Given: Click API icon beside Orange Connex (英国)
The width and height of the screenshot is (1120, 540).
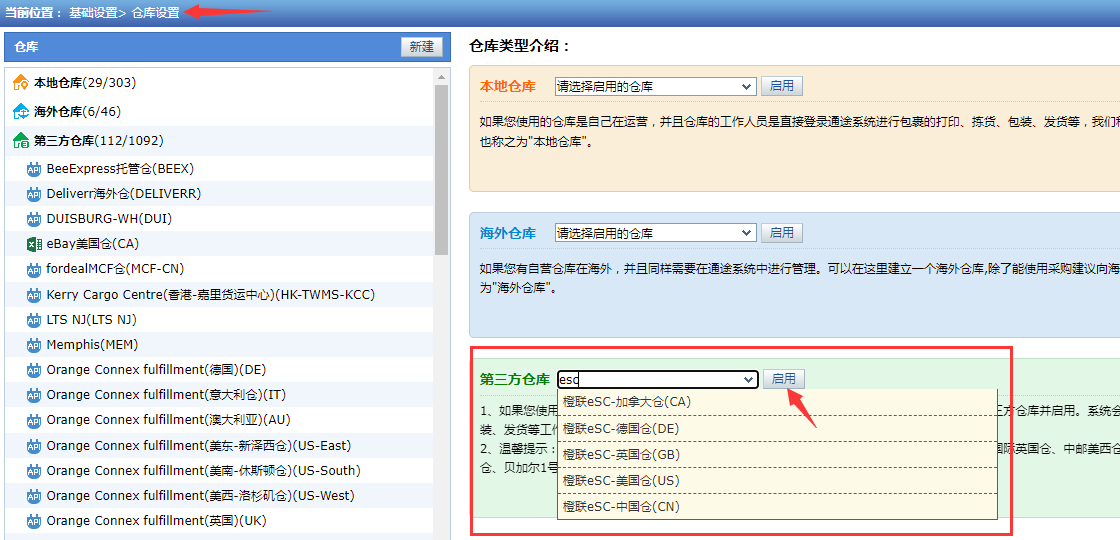Looking at the screenshot, I should tap(34, 521).
